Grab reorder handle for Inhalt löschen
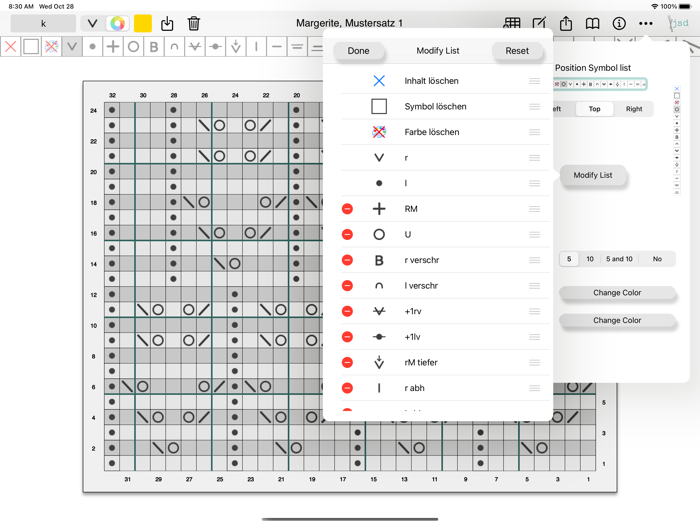The height and width of the screenshot is (525, 700). click(534, 81)
